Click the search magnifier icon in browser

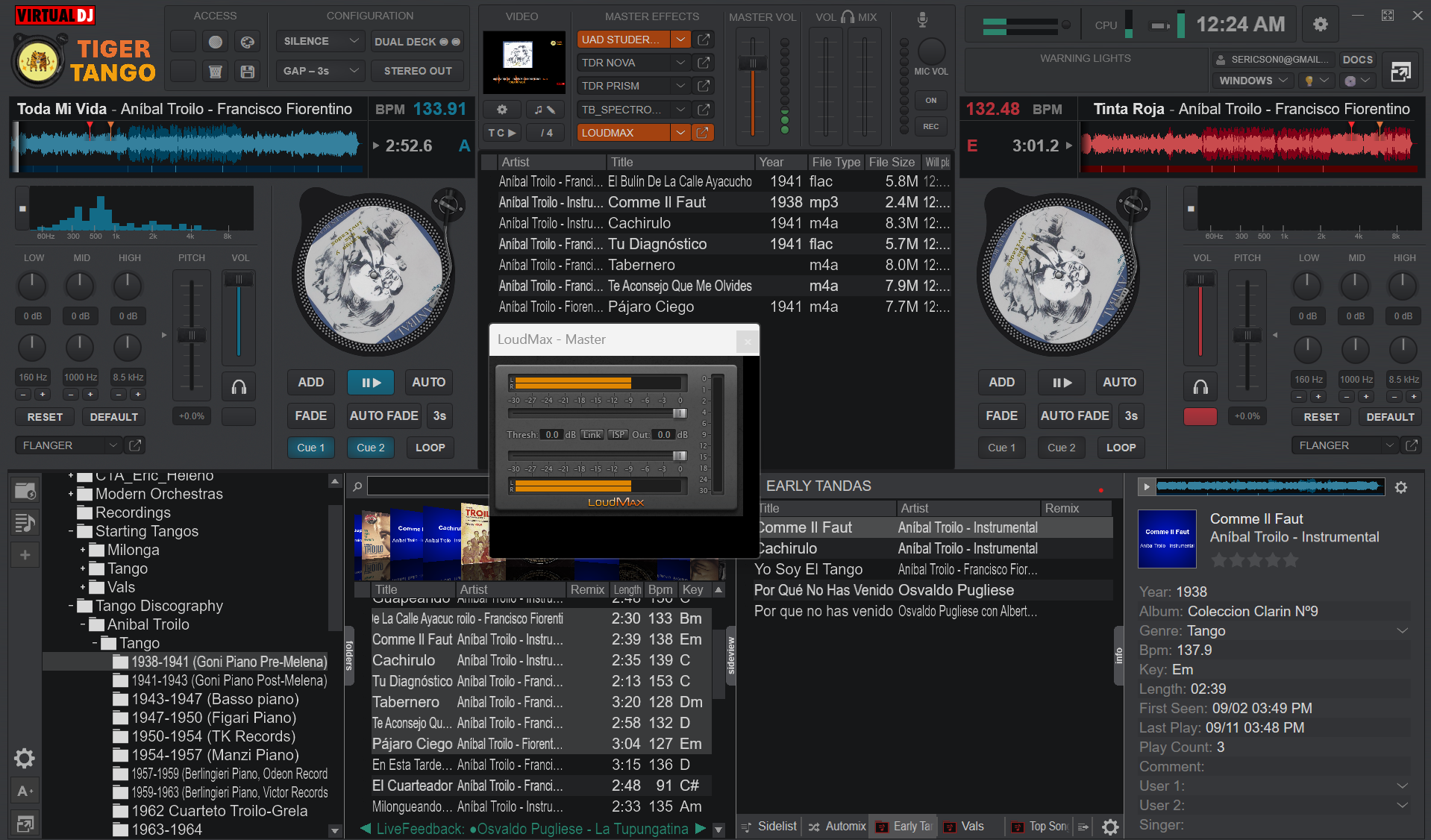click(x=357, y=486)
